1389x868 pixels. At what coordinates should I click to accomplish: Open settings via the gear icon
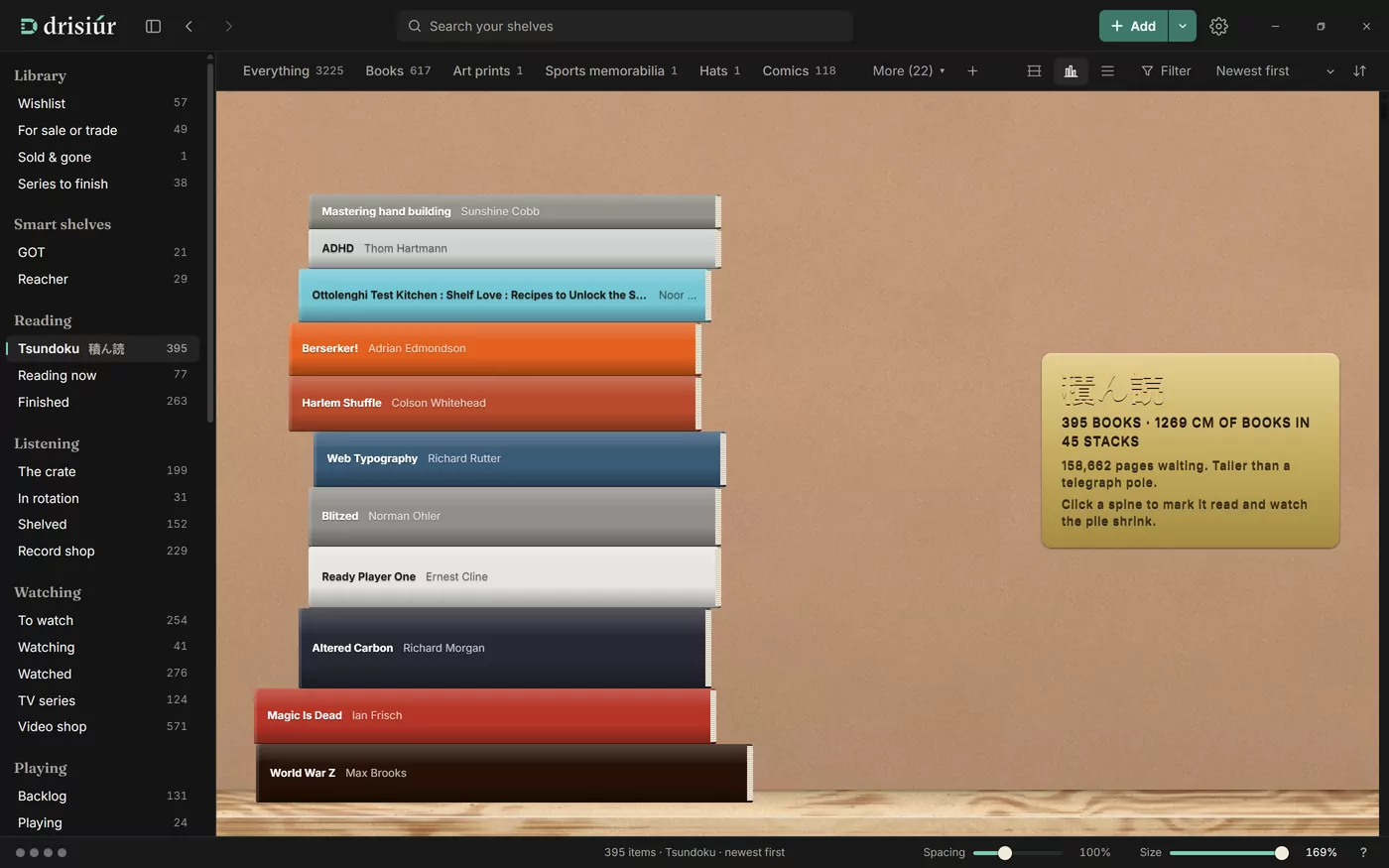click(x=1218, y=27)
